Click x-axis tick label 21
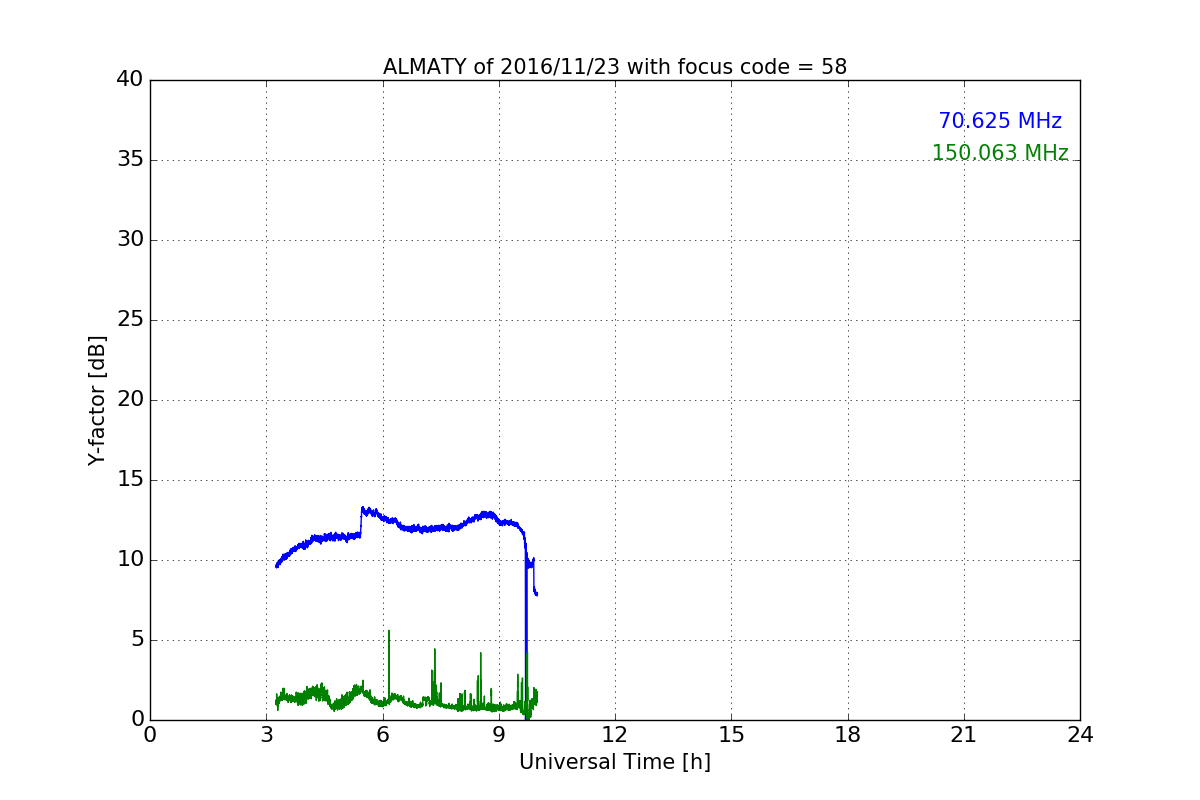Viewport: 1200px width, 800px height. click(964, 735)
